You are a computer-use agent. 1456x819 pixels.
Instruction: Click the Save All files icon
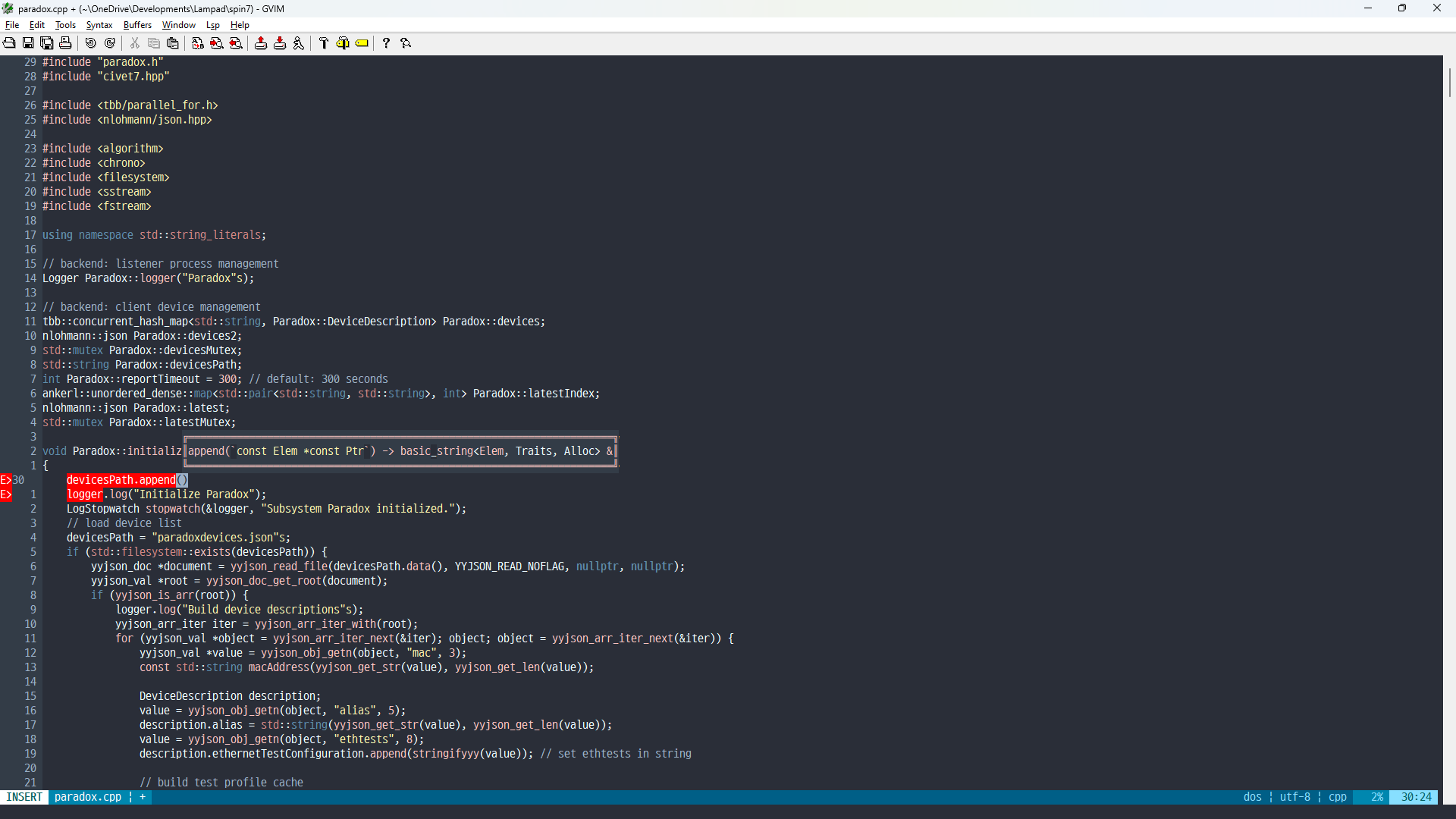pos(47,43)
